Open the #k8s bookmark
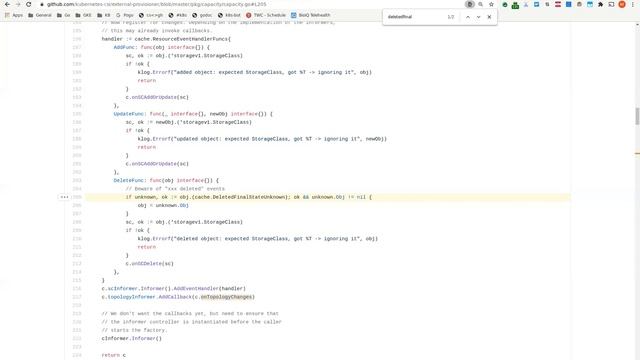640x360 pixels. 178,15
